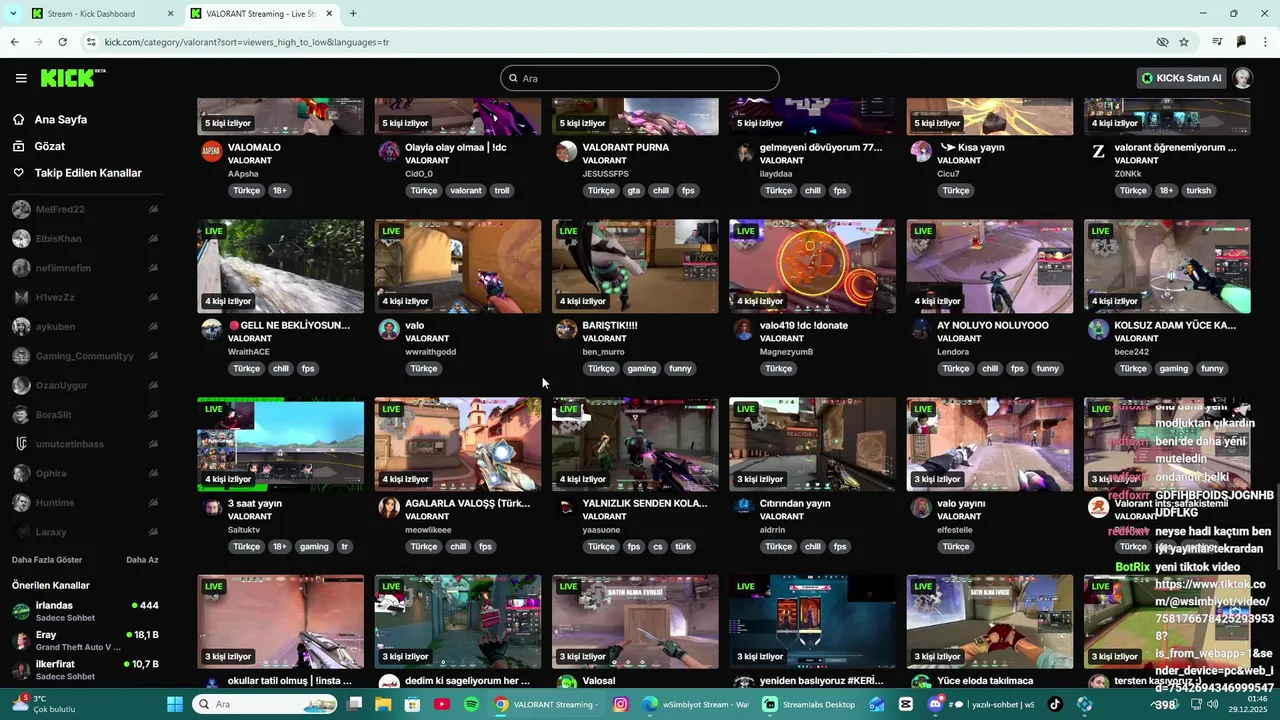Open YouTube from the taskbar
This screenshot has width=1280, height=720.
click(442, 704)
